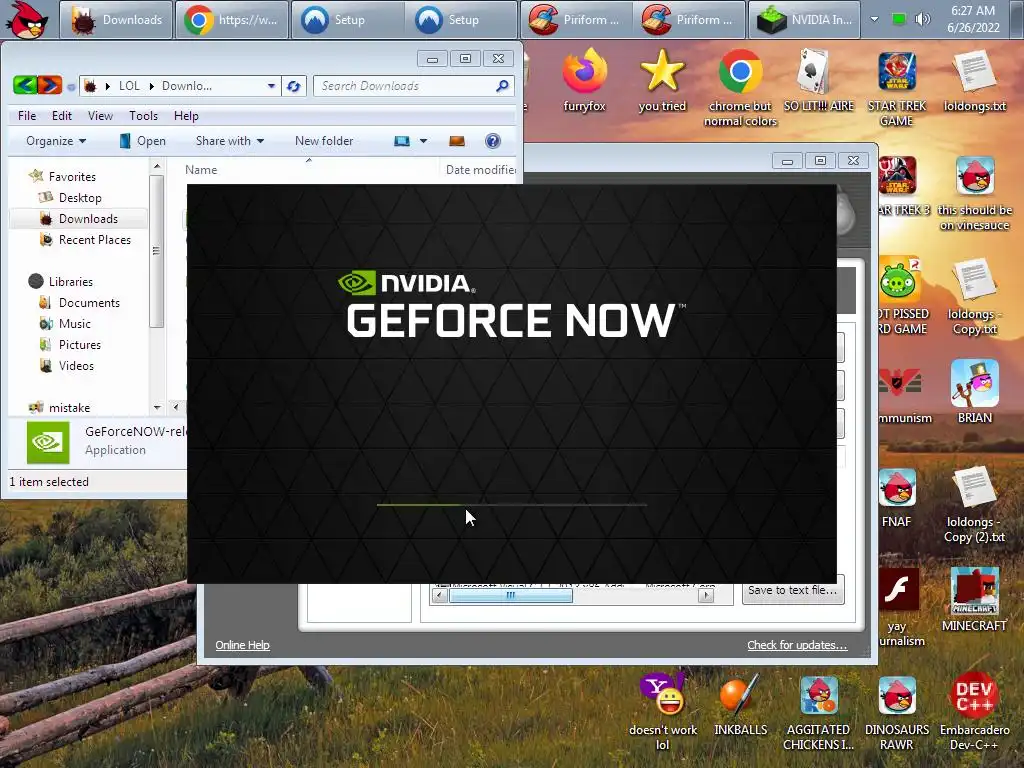Select furryfox desktop icon

584,81
